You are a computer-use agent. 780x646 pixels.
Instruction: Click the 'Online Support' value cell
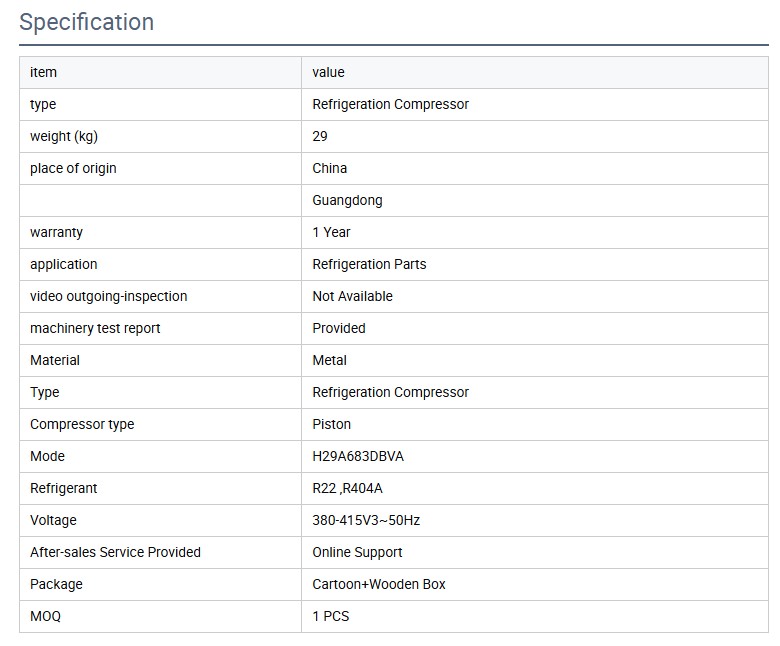click(357, 552)
